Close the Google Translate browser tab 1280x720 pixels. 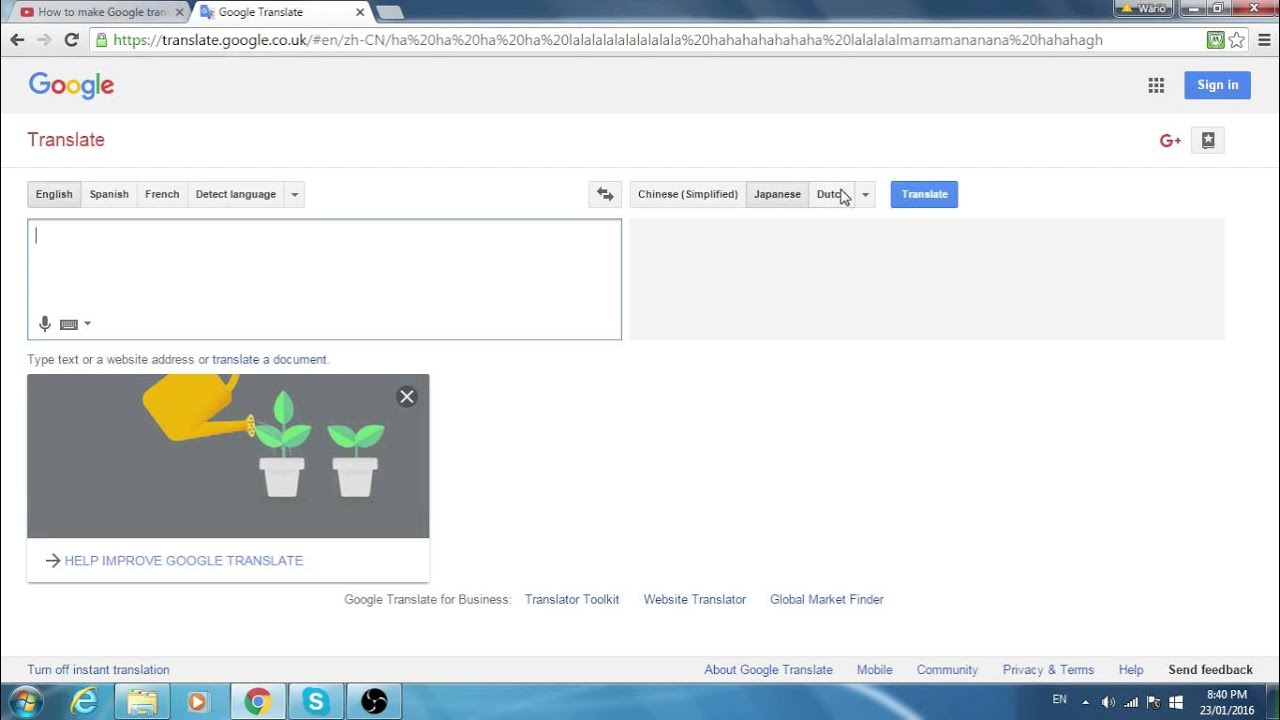(x=360, y=12)
